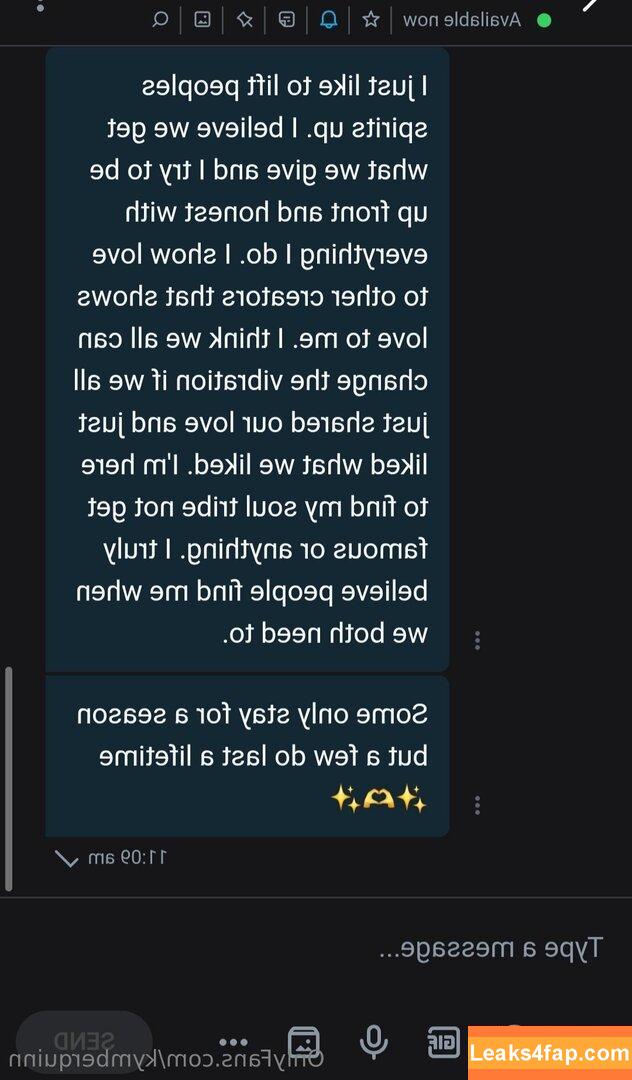Attach a photo with the image icon
This screenshot has width=632, height=1080.
[303, 1041]
